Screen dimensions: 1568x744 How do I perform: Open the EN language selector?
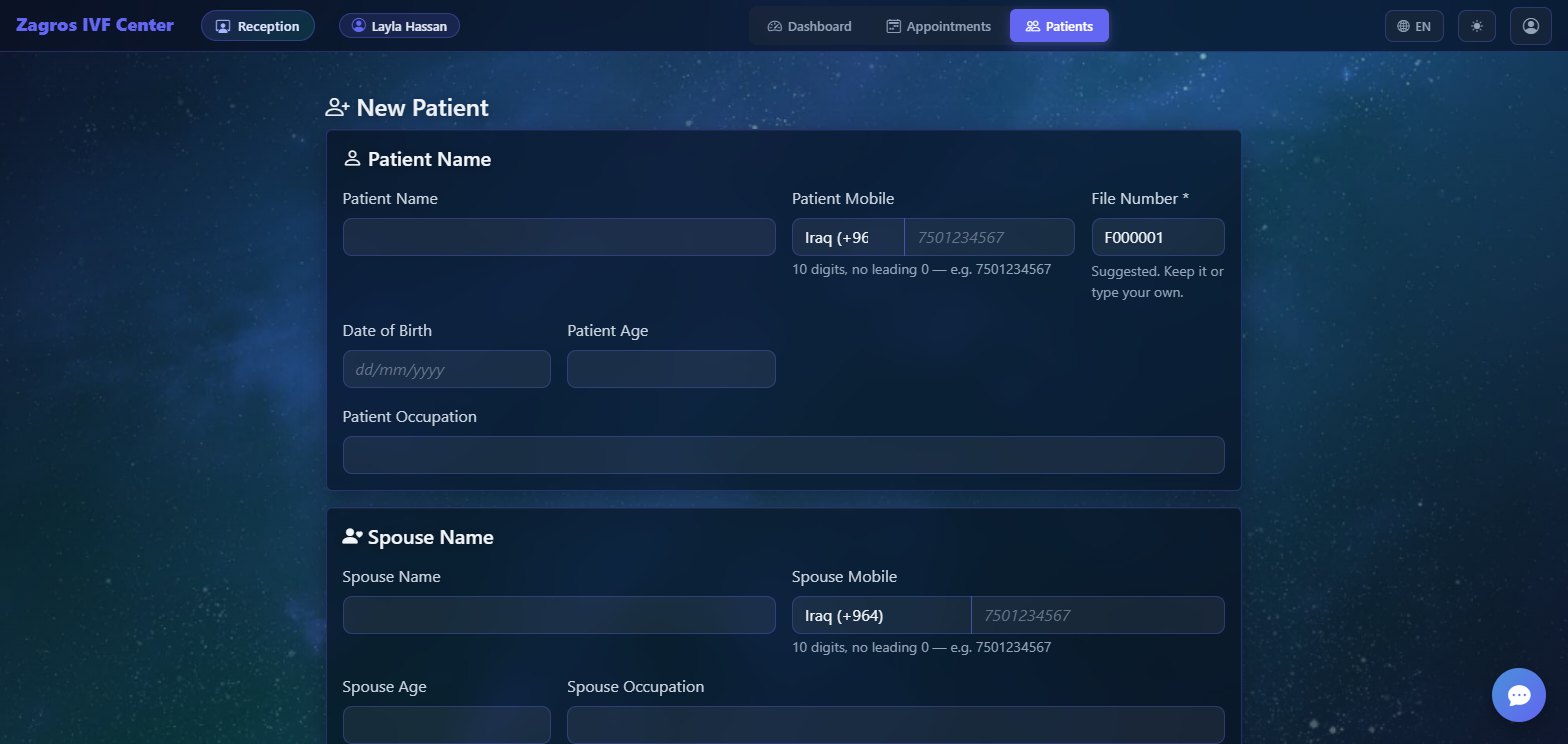pos(1414,26)
